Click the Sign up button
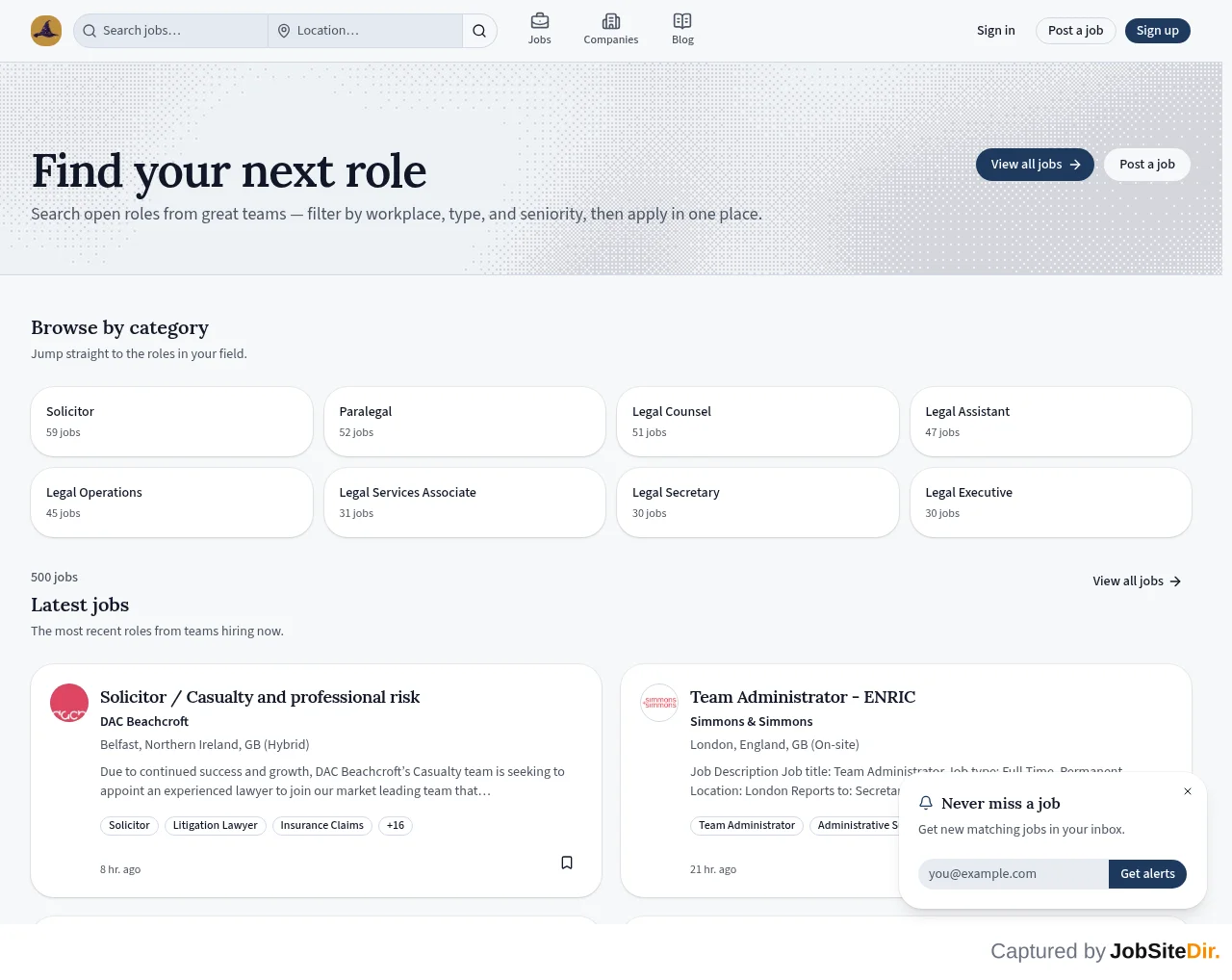 (1157, 31)
